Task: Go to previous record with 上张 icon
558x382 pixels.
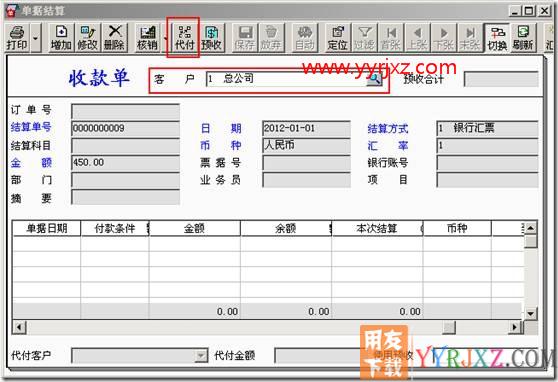Action: pos(417,38)
